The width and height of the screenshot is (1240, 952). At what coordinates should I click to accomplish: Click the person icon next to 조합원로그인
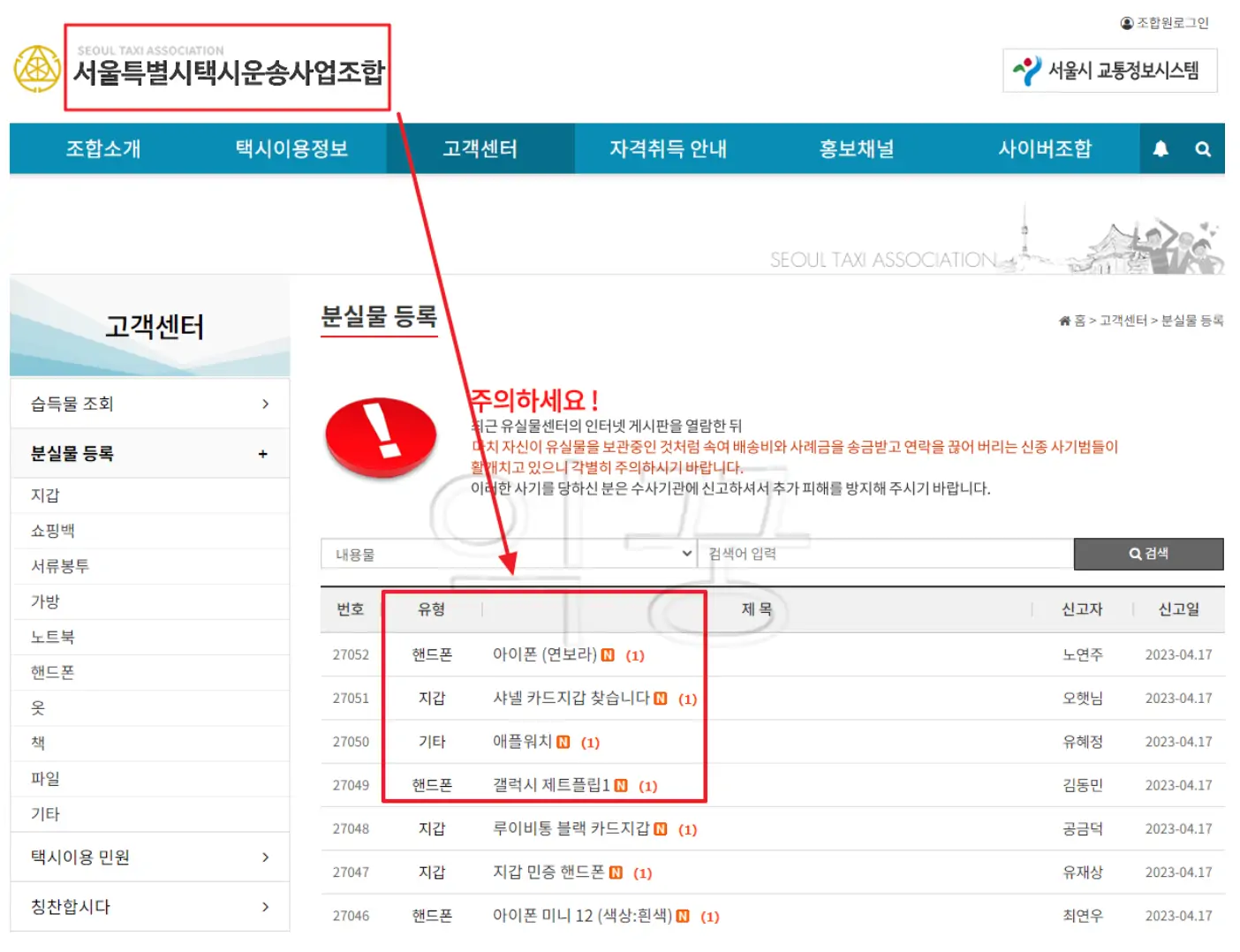point(1128,24)
